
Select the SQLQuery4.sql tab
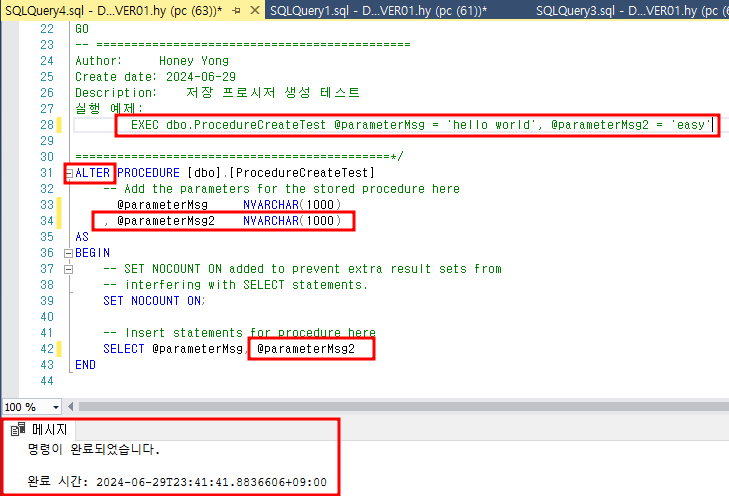point(114,10)
